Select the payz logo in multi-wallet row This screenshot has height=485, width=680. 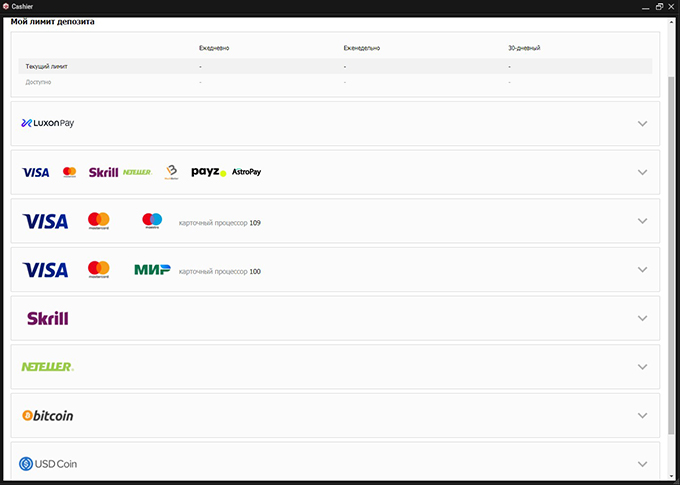pos(208,172)
